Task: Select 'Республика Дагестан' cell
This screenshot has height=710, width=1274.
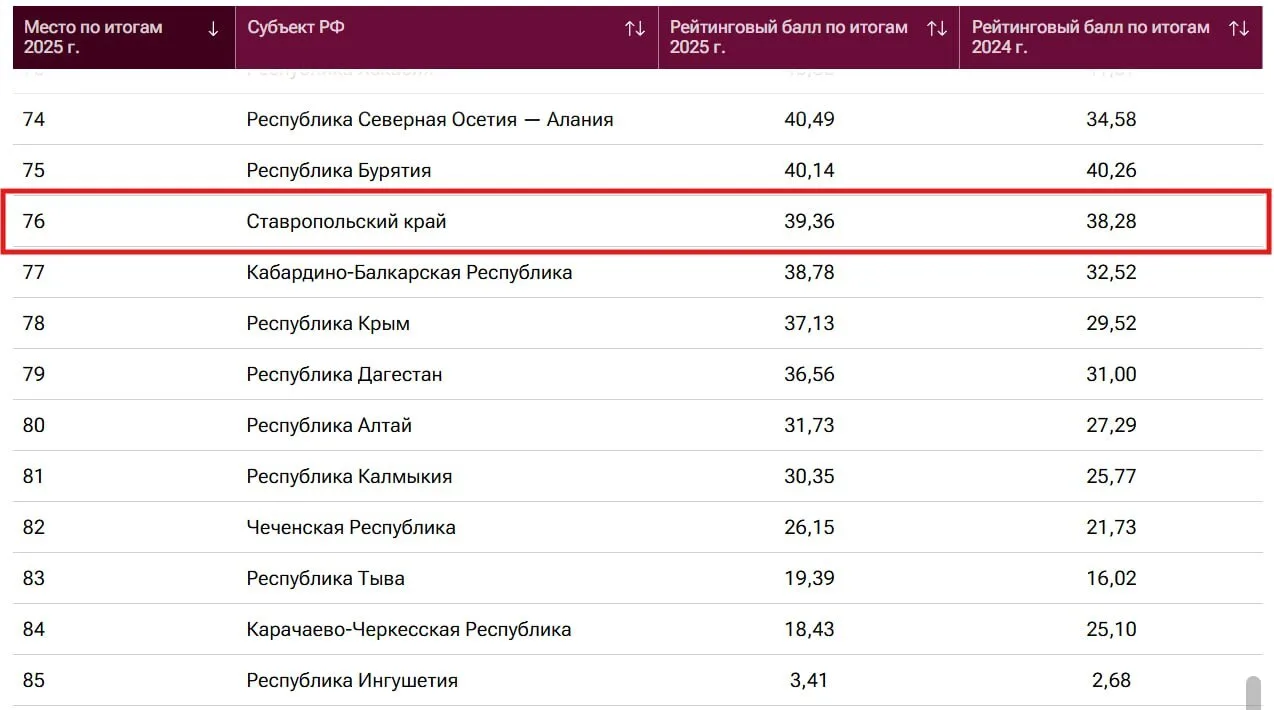Action: tap(344, 374)
